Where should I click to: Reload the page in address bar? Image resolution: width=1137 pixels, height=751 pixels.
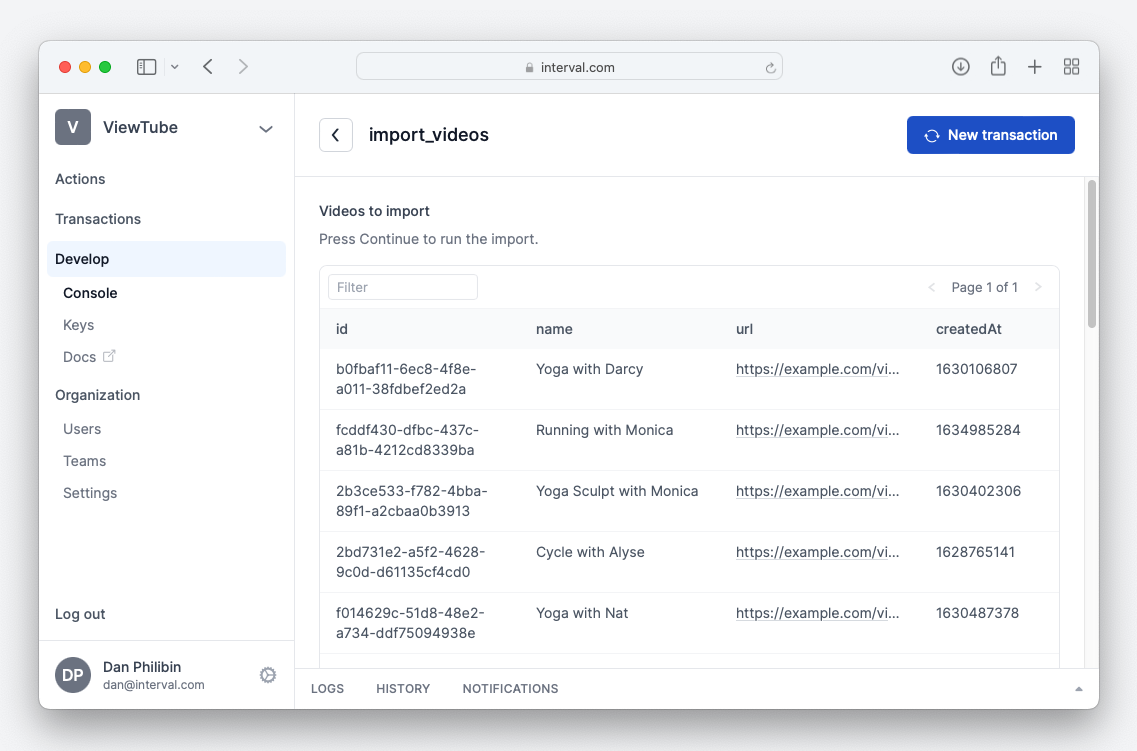click(770, 68)
